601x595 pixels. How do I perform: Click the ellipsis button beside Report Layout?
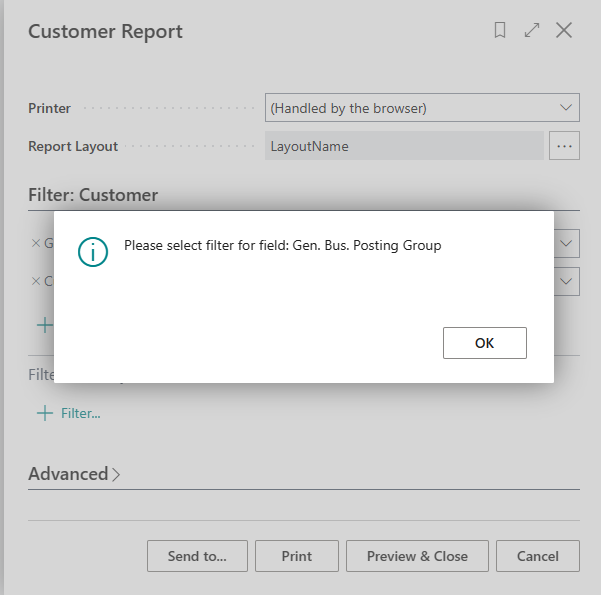[564, 146]
